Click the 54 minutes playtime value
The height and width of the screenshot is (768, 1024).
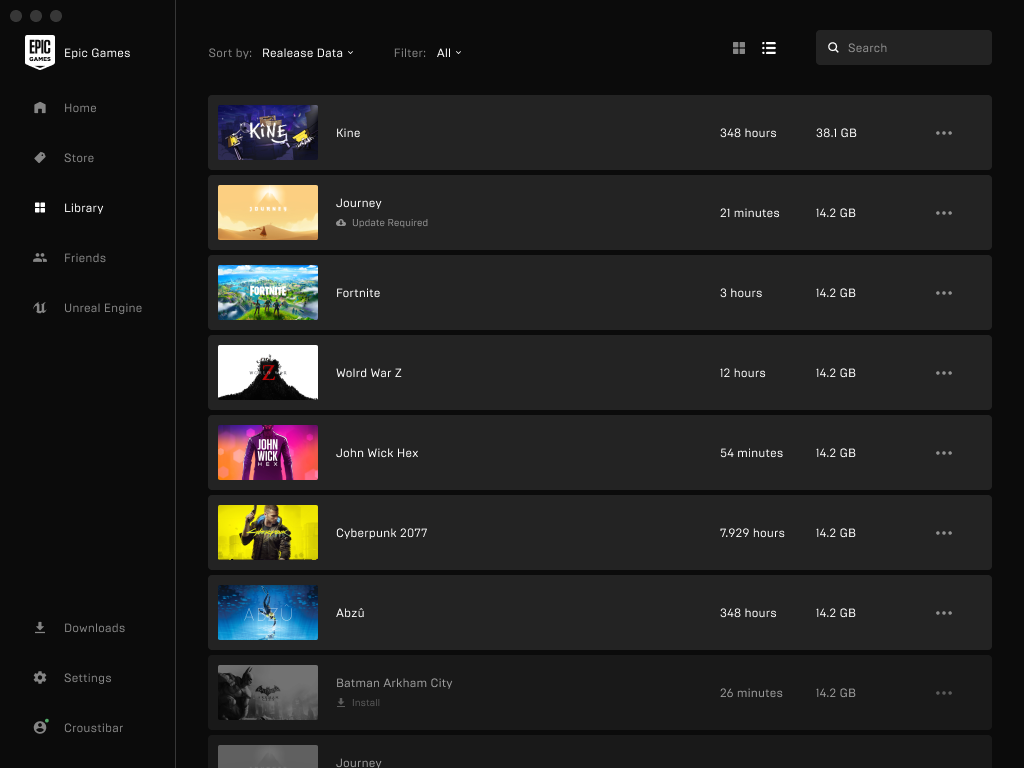pos(751,453)
